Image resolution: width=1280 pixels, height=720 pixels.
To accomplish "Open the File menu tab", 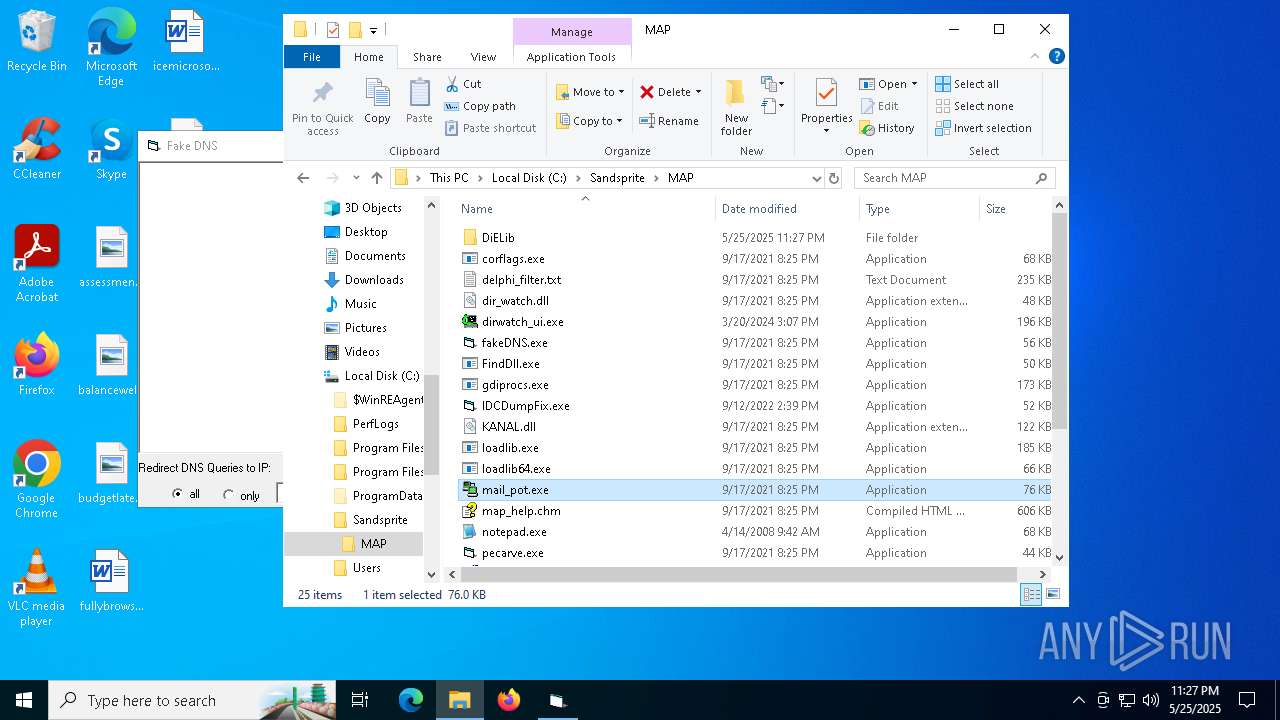I will [312, 57].
